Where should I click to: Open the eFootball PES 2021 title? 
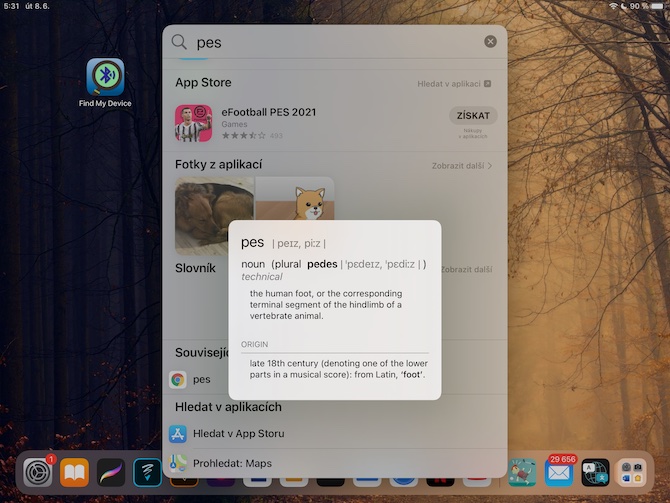[x=268, y=112]
